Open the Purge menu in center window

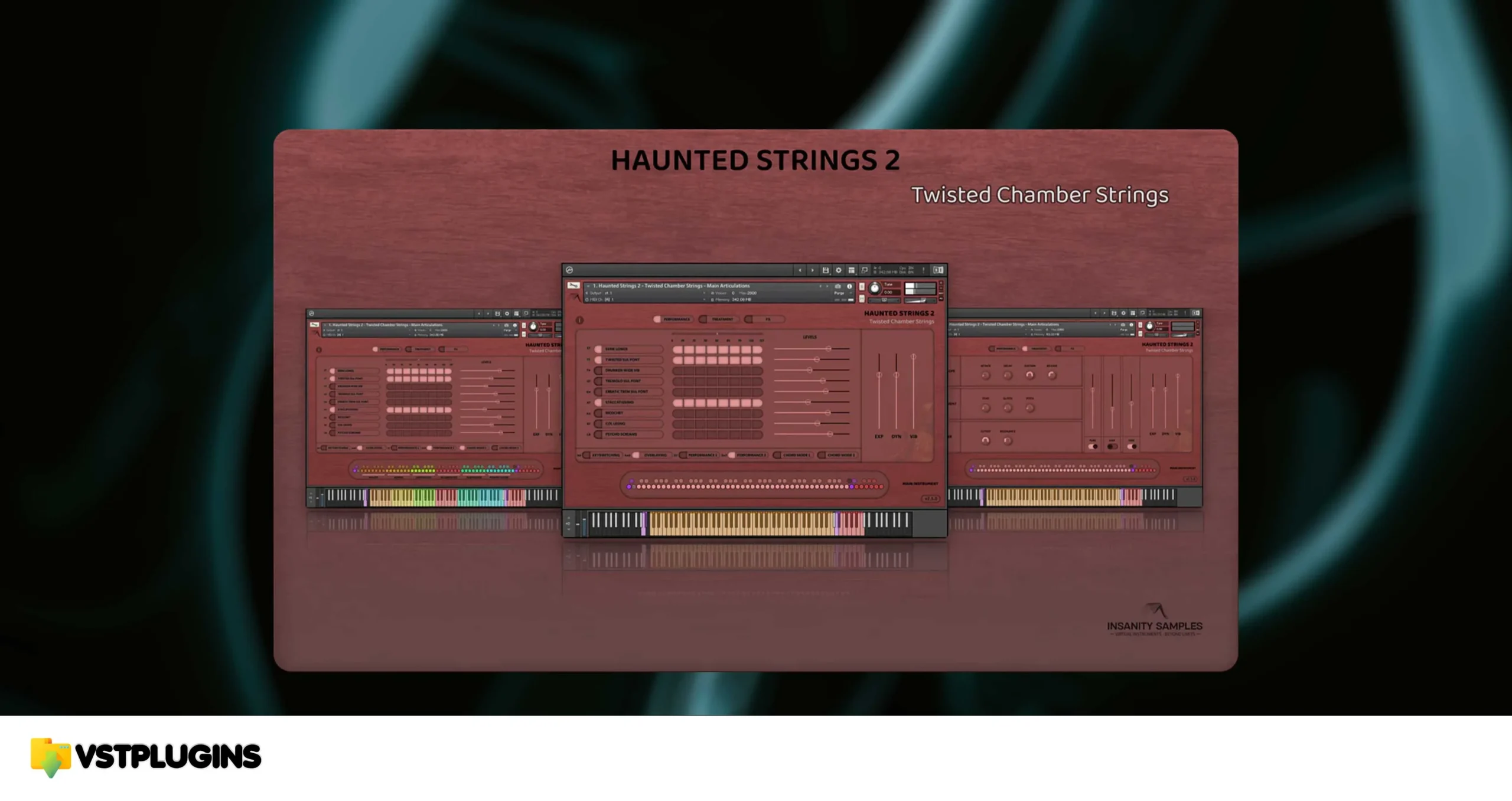click(x=842, y=293)
